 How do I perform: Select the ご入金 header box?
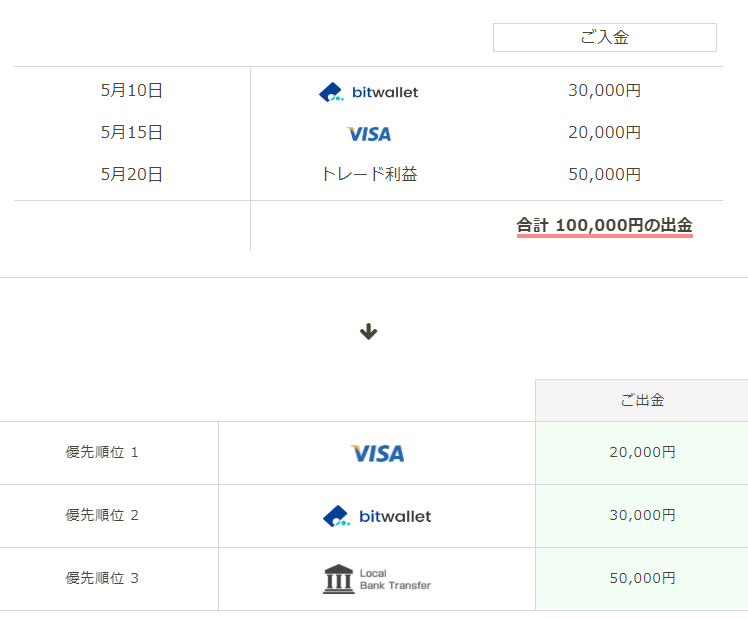604,38
